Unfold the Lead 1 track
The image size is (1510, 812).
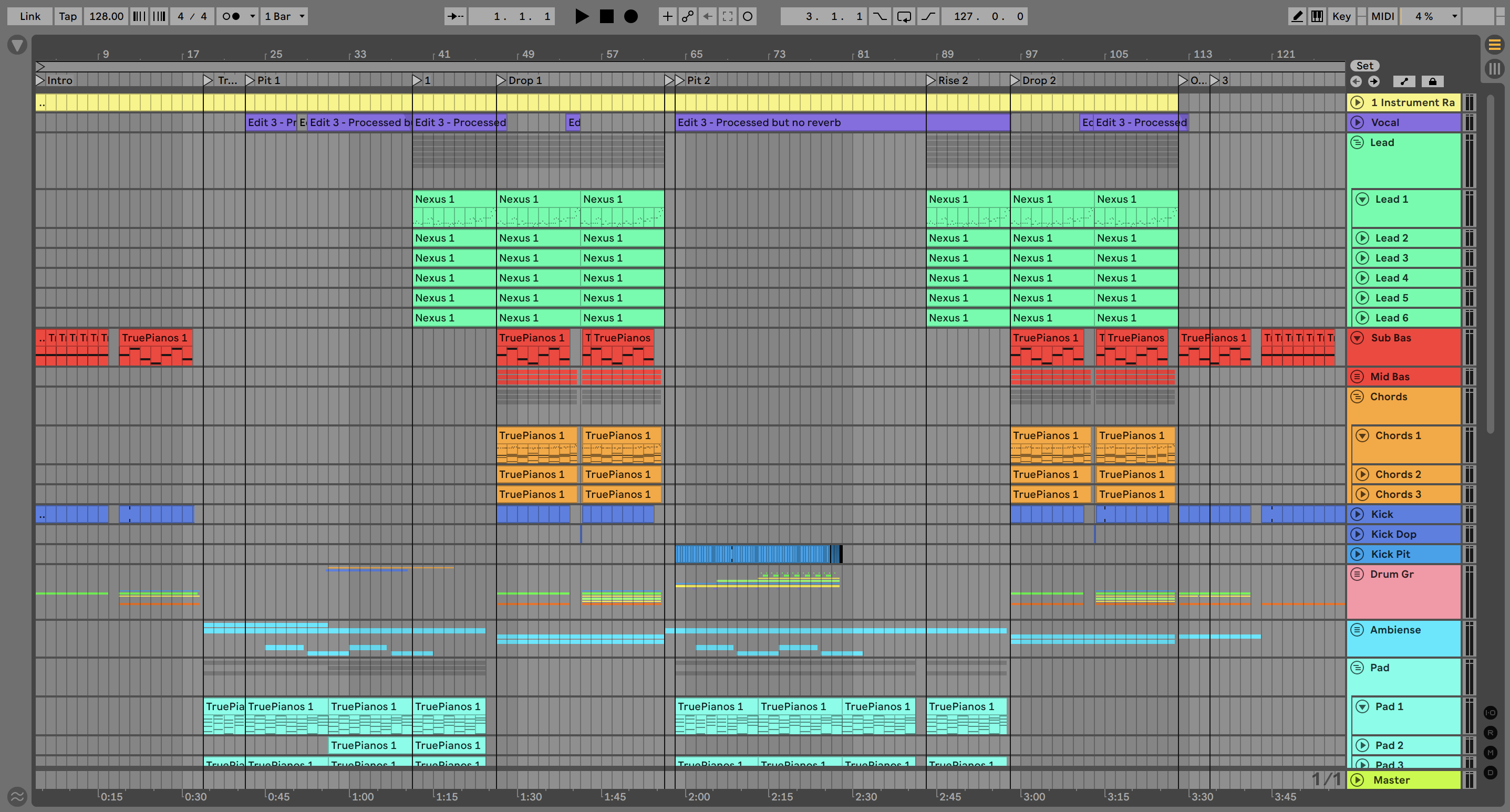coord(1362,199)
